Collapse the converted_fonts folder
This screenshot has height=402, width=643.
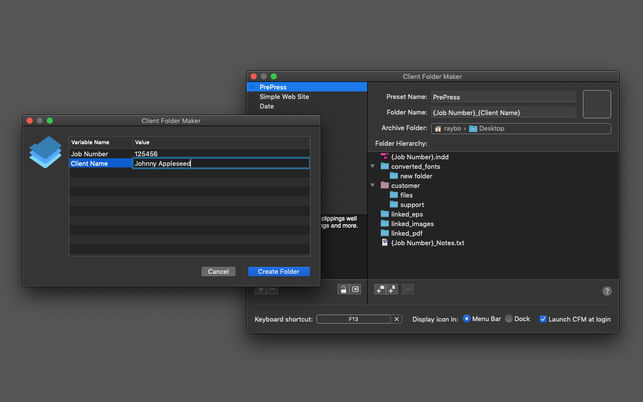point(373,166)
